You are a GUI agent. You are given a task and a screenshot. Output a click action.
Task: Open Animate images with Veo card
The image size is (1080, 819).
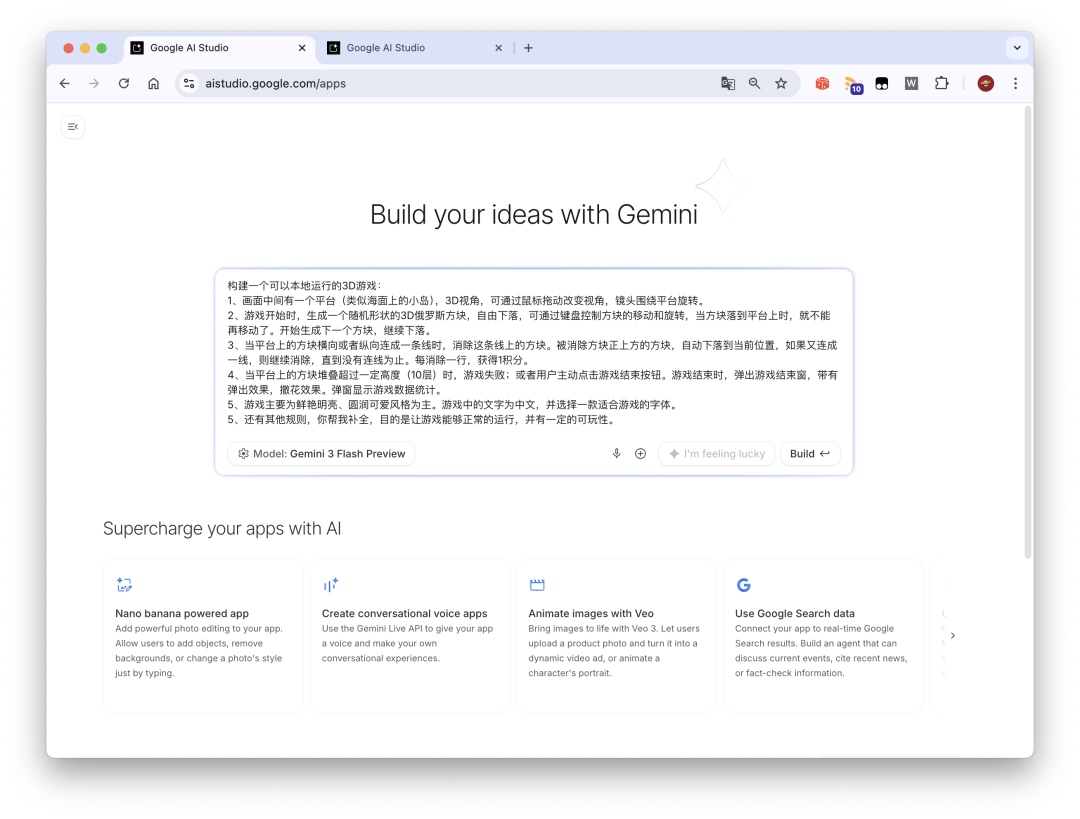[x=616, y=635]
